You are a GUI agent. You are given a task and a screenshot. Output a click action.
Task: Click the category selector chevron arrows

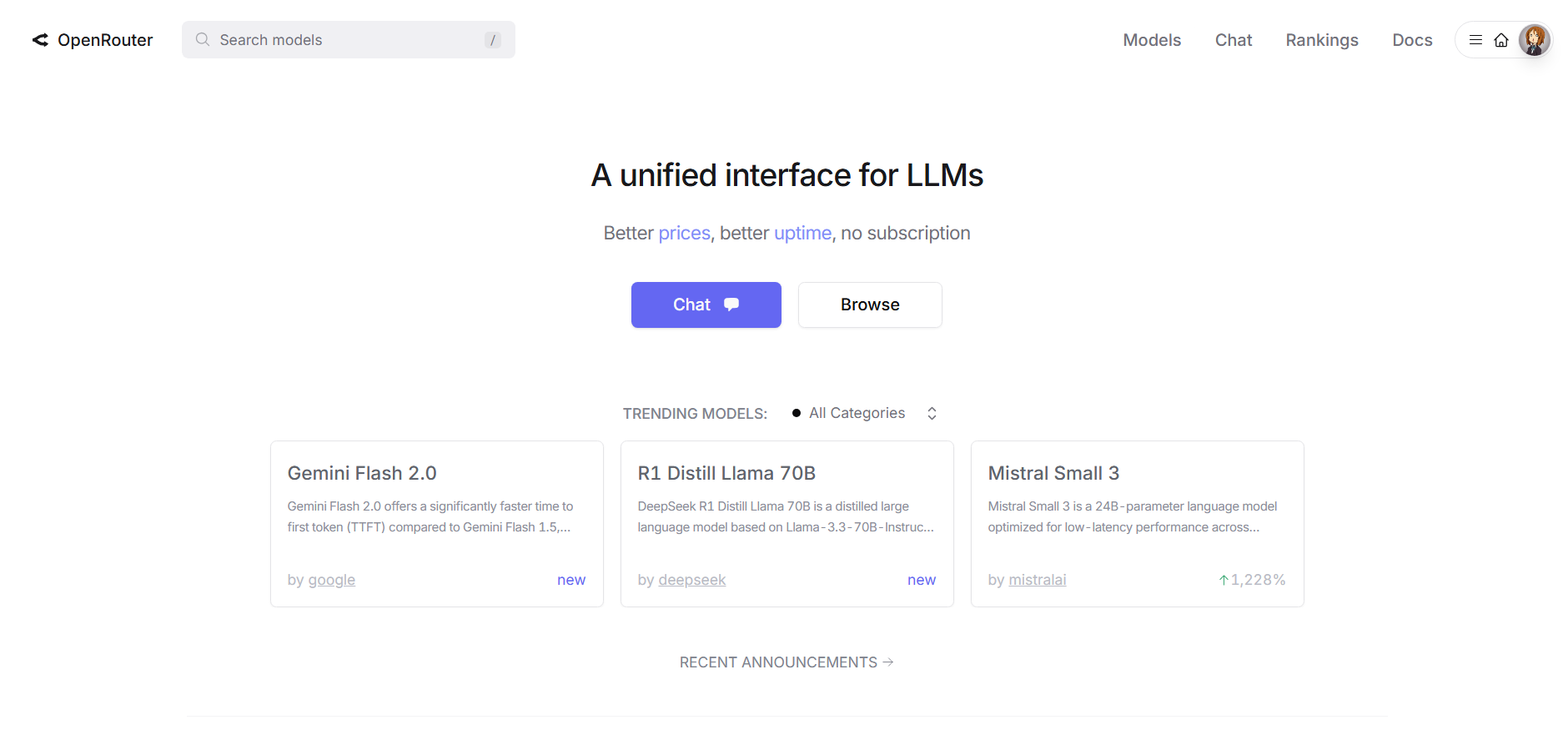[x=932, y=413]
